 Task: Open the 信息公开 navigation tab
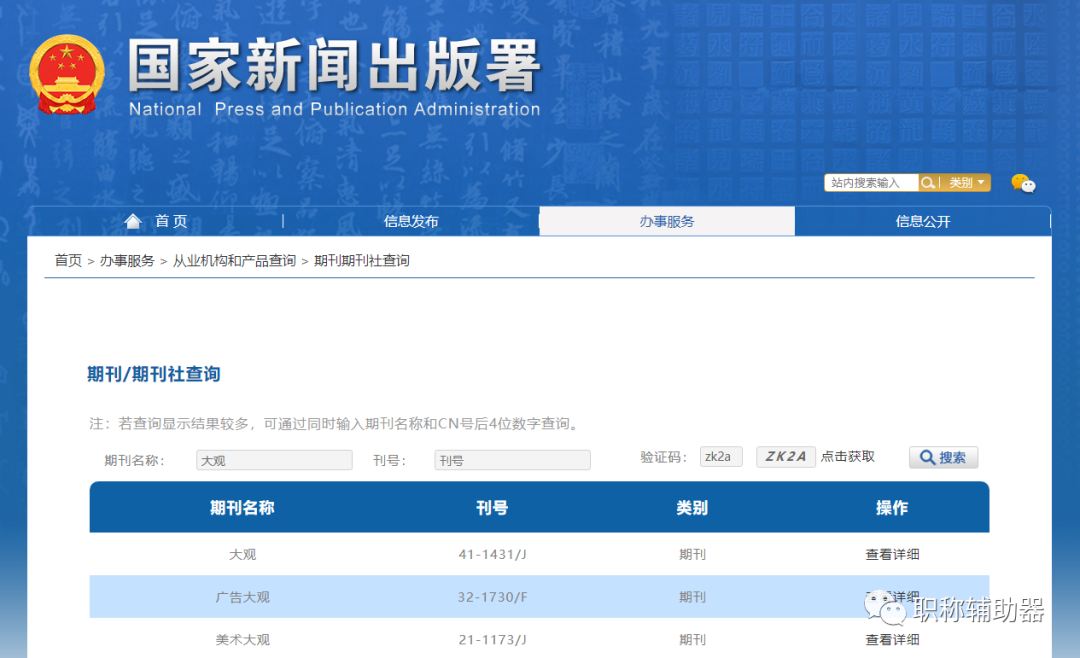(923, 221)
